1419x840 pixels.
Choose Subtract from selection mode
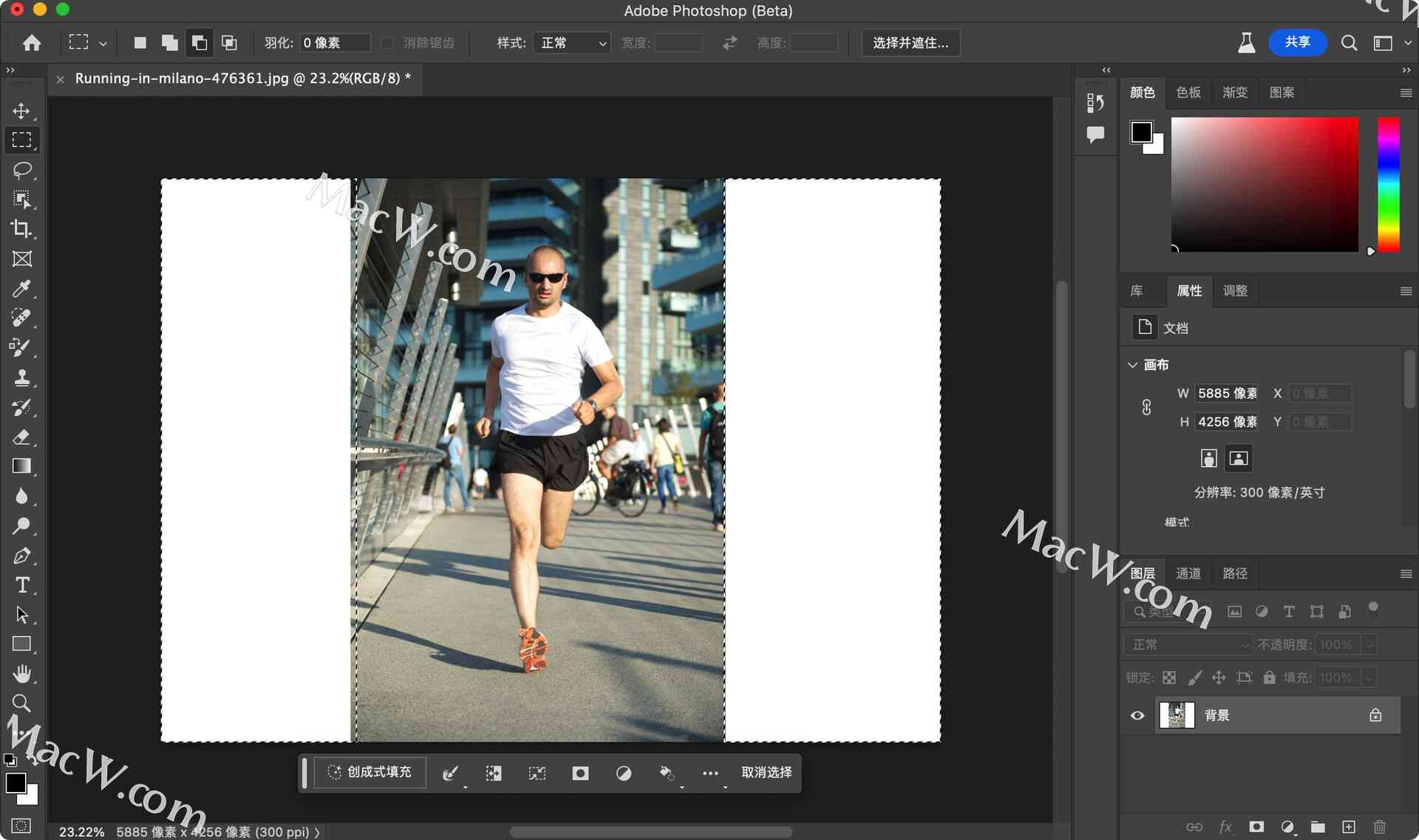(x=199, y=43)
